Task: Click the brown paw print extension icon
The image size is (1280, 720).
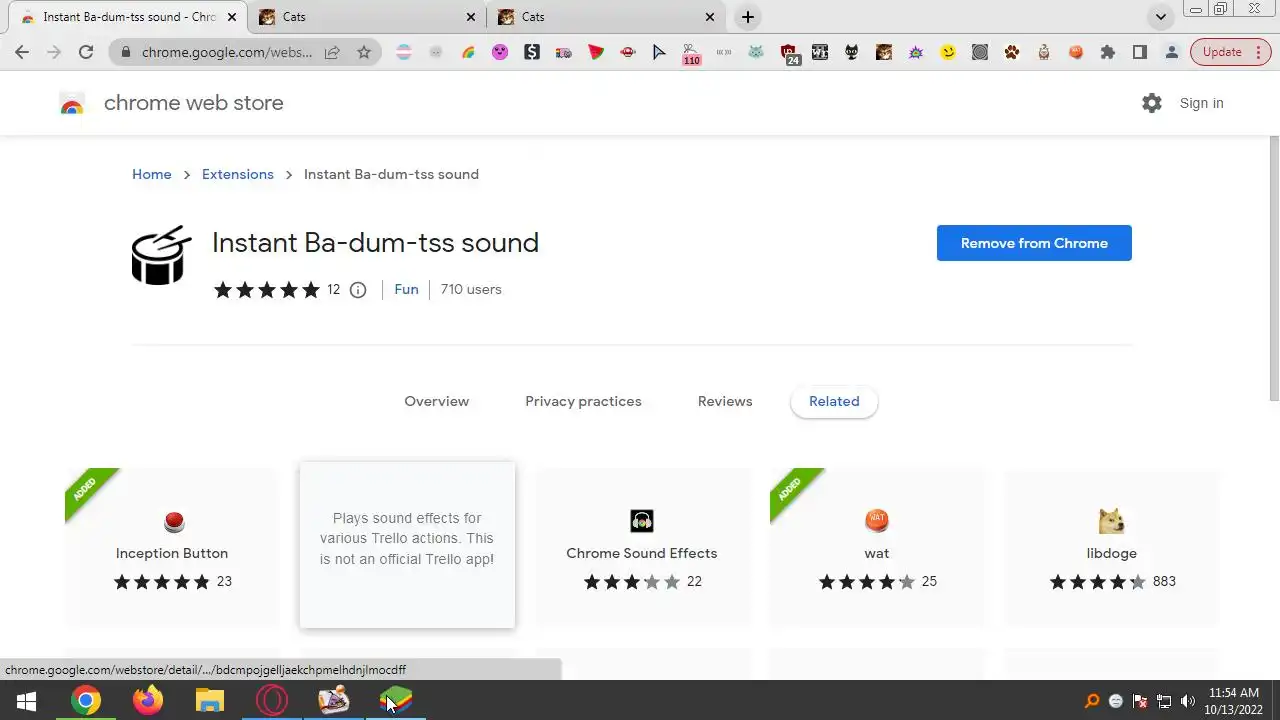Action: 1012,52
